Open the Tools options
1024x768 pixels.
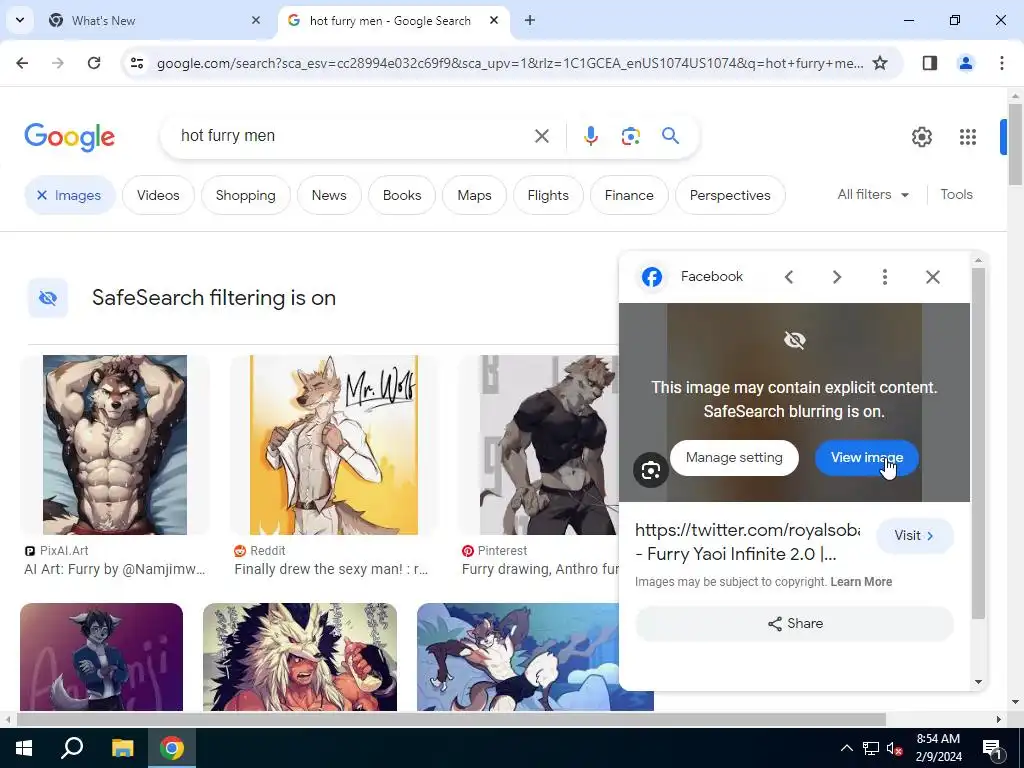click(x=956, y=195)
